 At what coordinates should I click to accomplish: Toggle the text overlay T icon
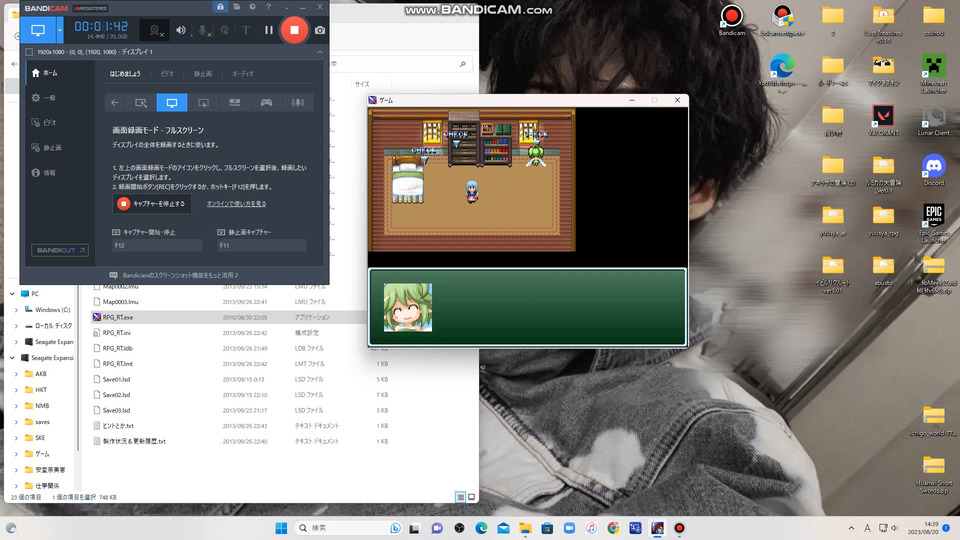click(246, 29)
